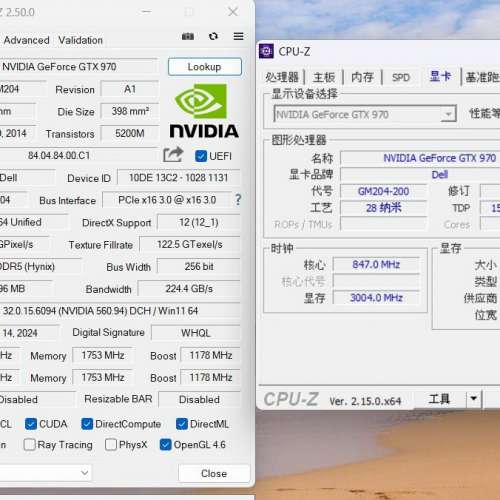Click the Bus Interface question mark

coord(238,200)
